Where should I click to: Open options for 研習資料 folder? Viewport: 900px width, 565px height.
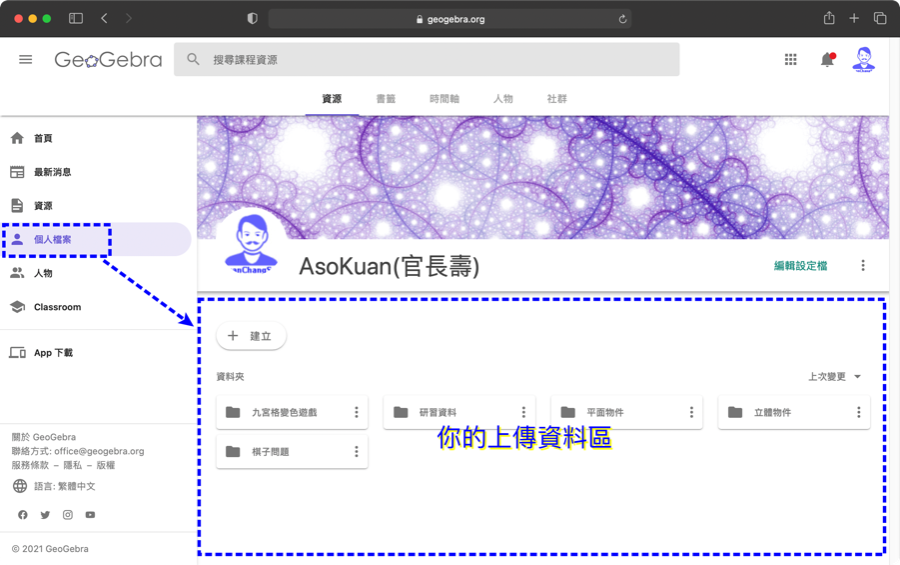click(x=523, y=412)
